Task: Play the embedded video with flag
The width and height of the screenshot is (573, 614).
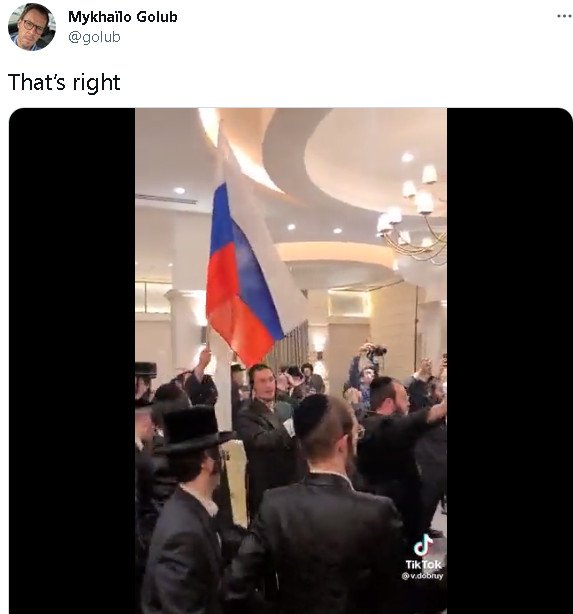Action: pos(291,361)
